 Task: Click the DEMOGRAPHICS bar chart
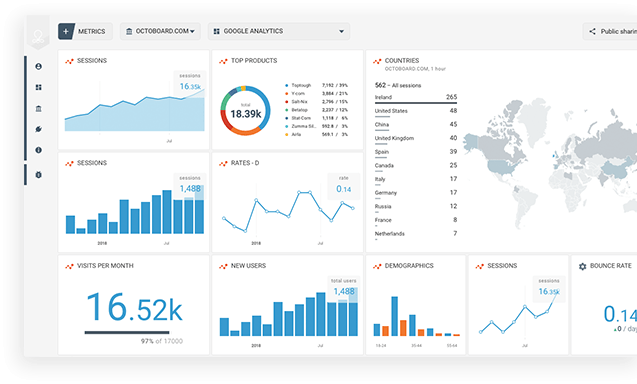coord(416,317)
